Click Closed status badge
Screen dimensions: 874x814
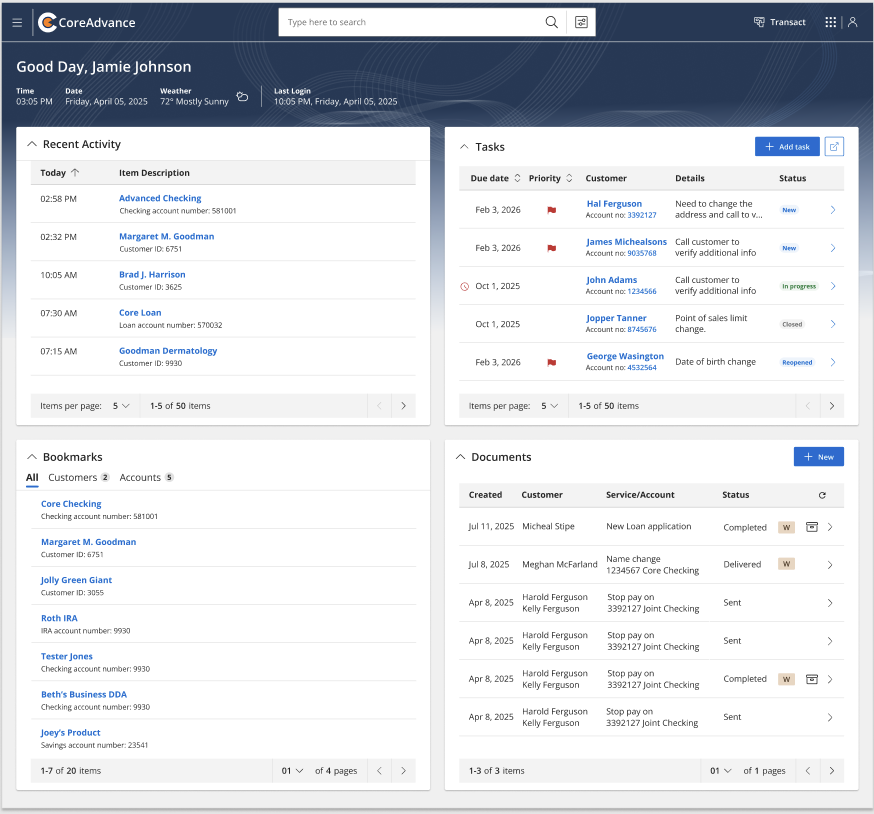point(792,324)
